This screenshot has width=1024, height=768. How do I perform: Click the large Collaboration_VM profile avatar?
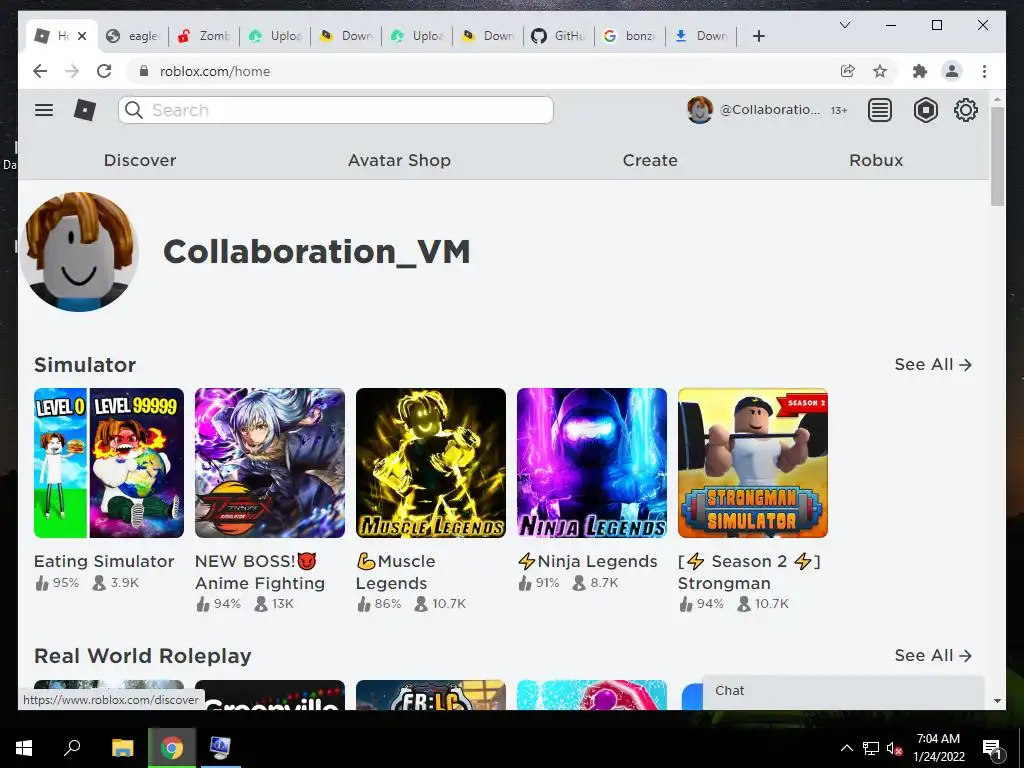(x=79, y=251)
